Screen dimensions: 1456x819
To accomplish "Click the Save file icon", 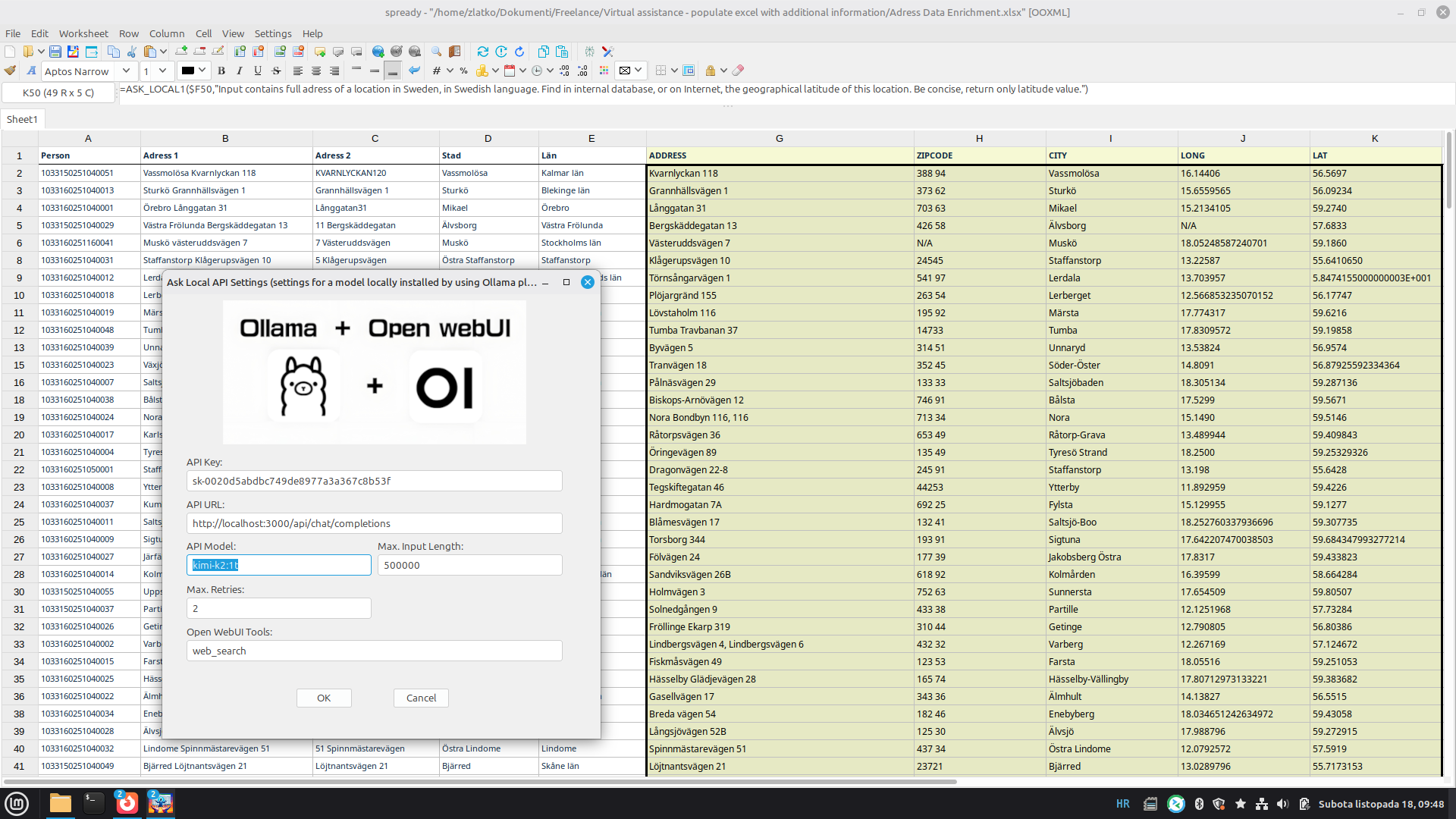I will [55, 52].
